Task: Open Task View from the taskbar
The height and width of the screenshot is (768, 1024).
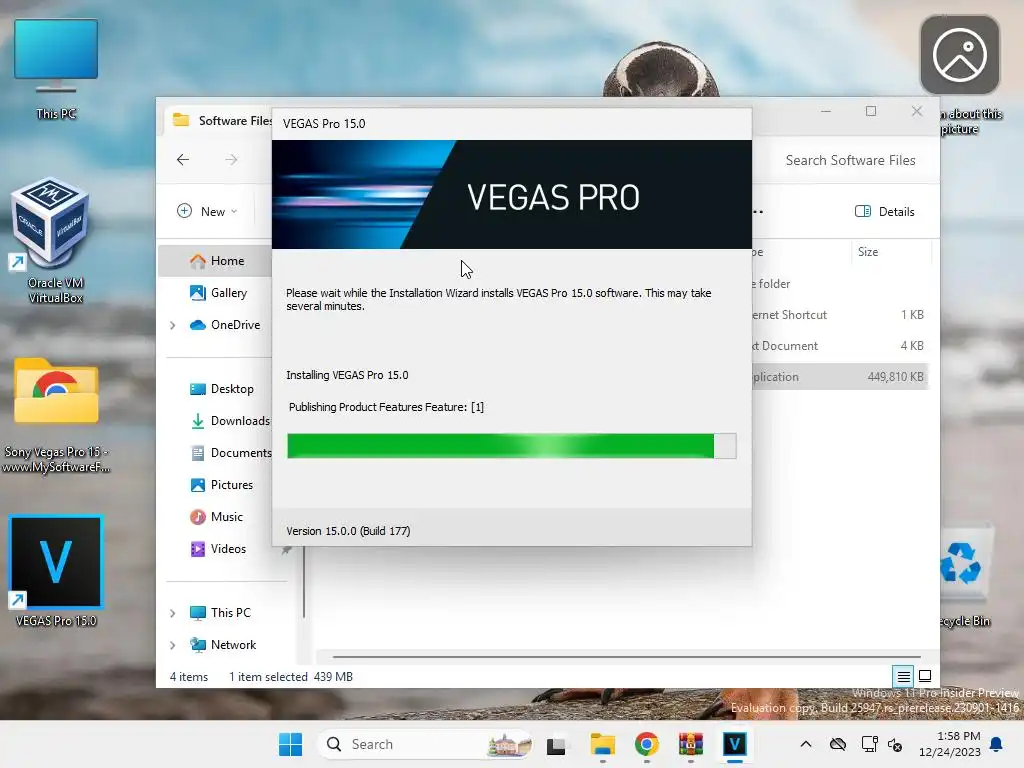Action: 556,744
